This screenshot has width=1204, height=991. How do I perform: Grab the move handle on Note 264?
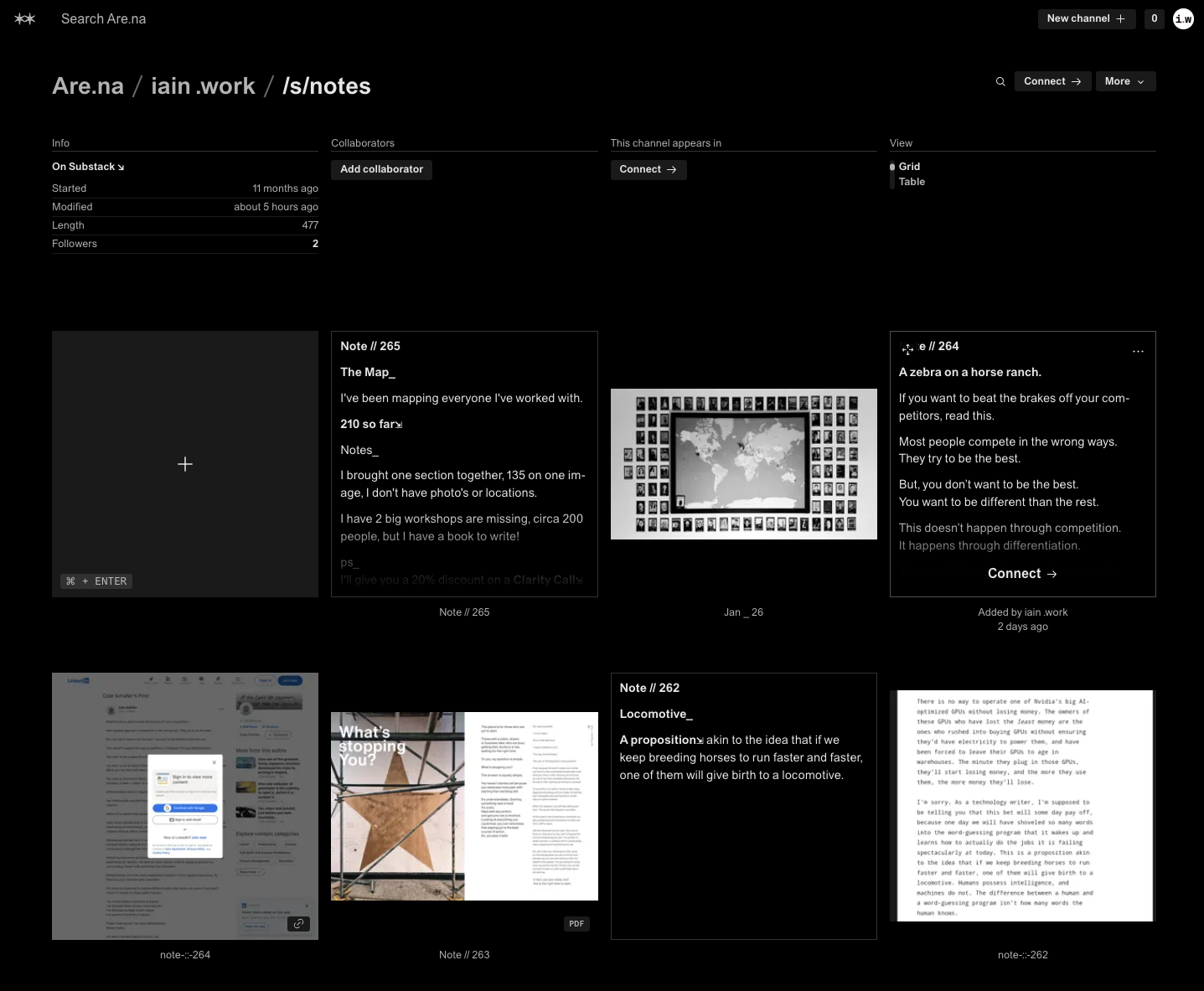point(907,348)
